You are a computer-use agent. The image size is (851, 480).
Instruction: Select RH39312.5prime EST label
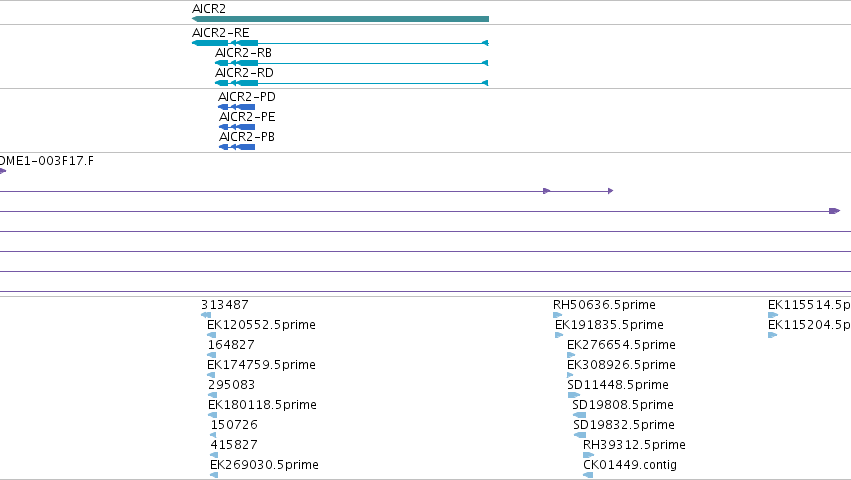click(x=634, y=445)
